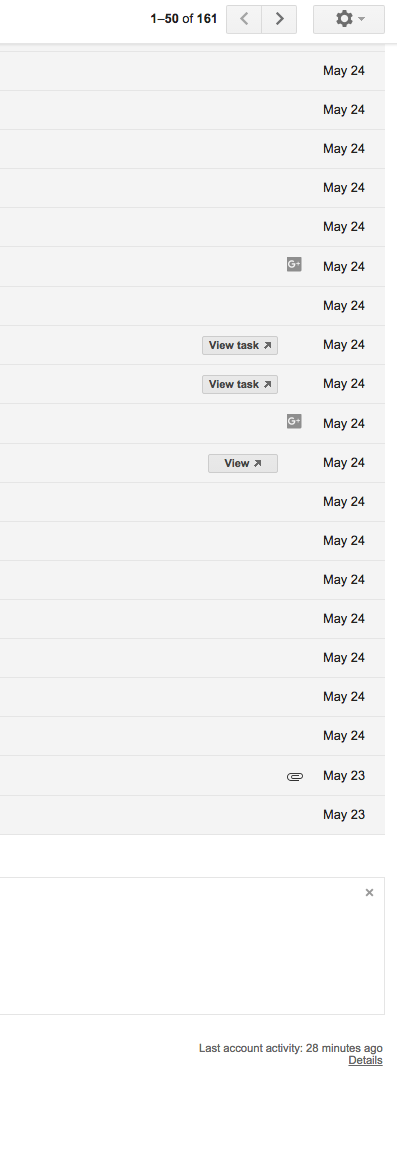This screenshot has width=397, height=1155.
Task: Go to newer emails with left arrow
Action: (x=244, y=19)
